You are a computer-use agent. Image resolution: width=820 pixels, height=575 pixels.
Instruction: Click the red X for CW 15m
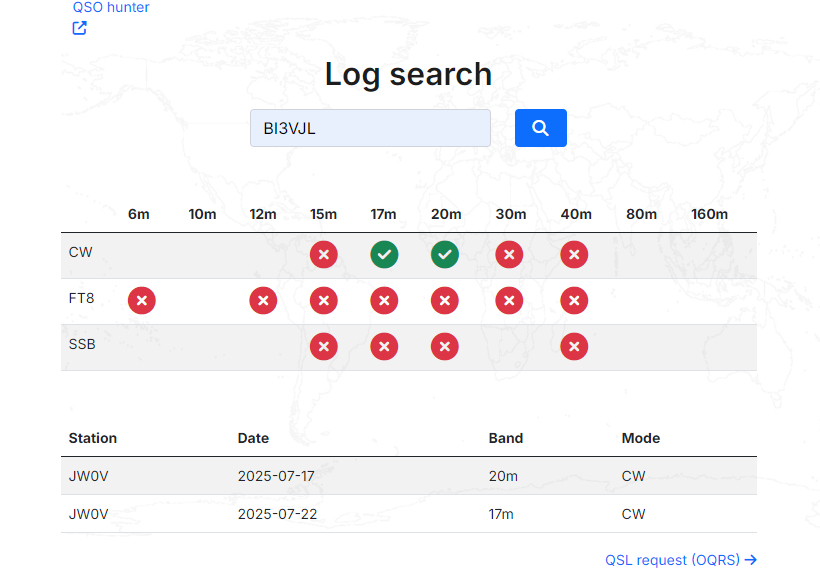pyautogui.click(x=323, y=255)
